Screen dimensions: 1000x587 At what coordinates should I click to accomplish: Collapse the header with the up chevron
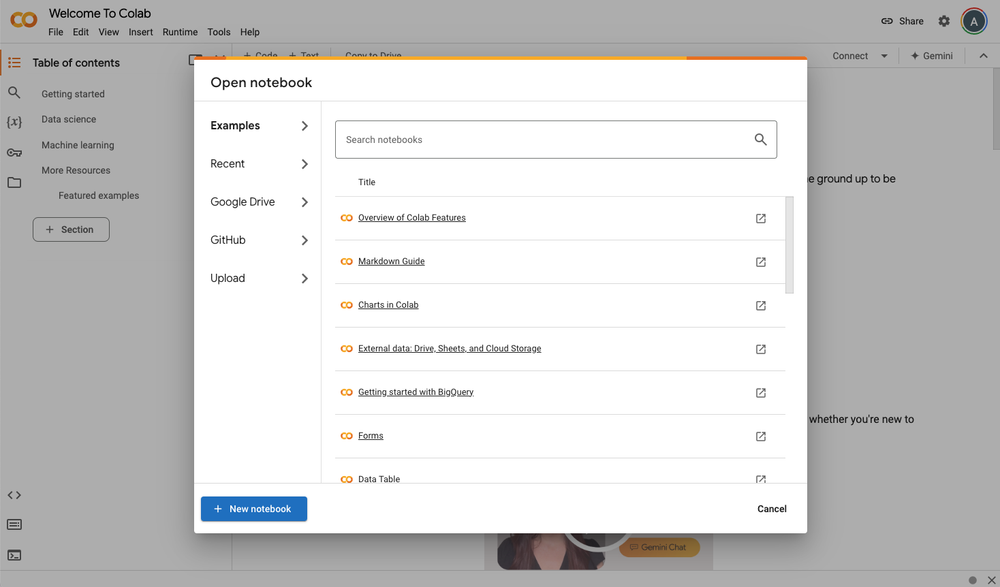point(983,56)
